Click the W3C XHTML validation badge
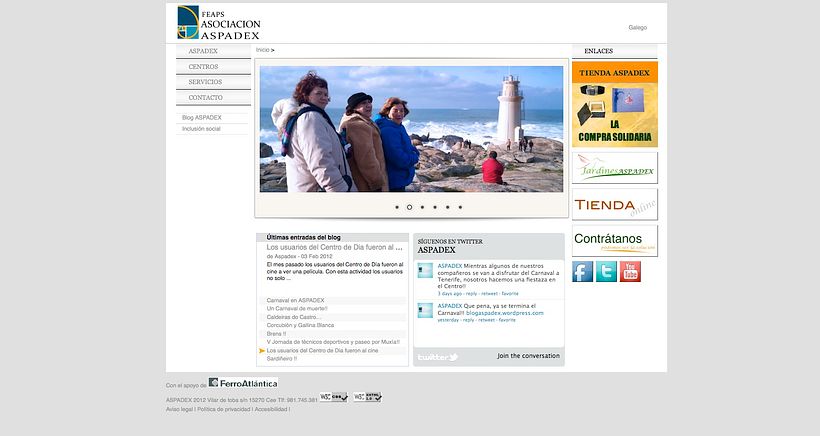Viewport: 820px width, 436px height. pyautogui.click(x=367, y=397)
